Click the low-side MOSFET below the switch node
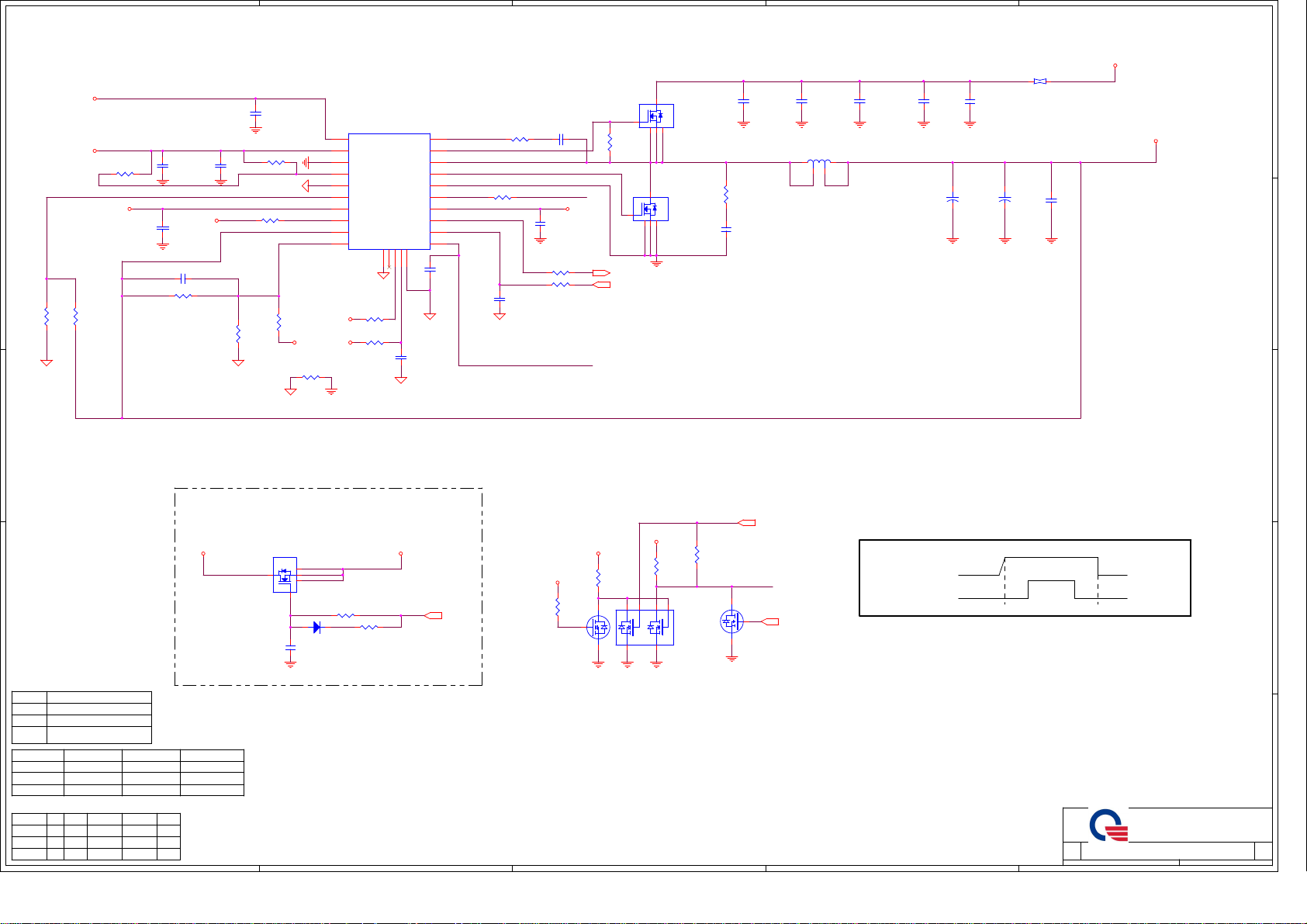 650,209
